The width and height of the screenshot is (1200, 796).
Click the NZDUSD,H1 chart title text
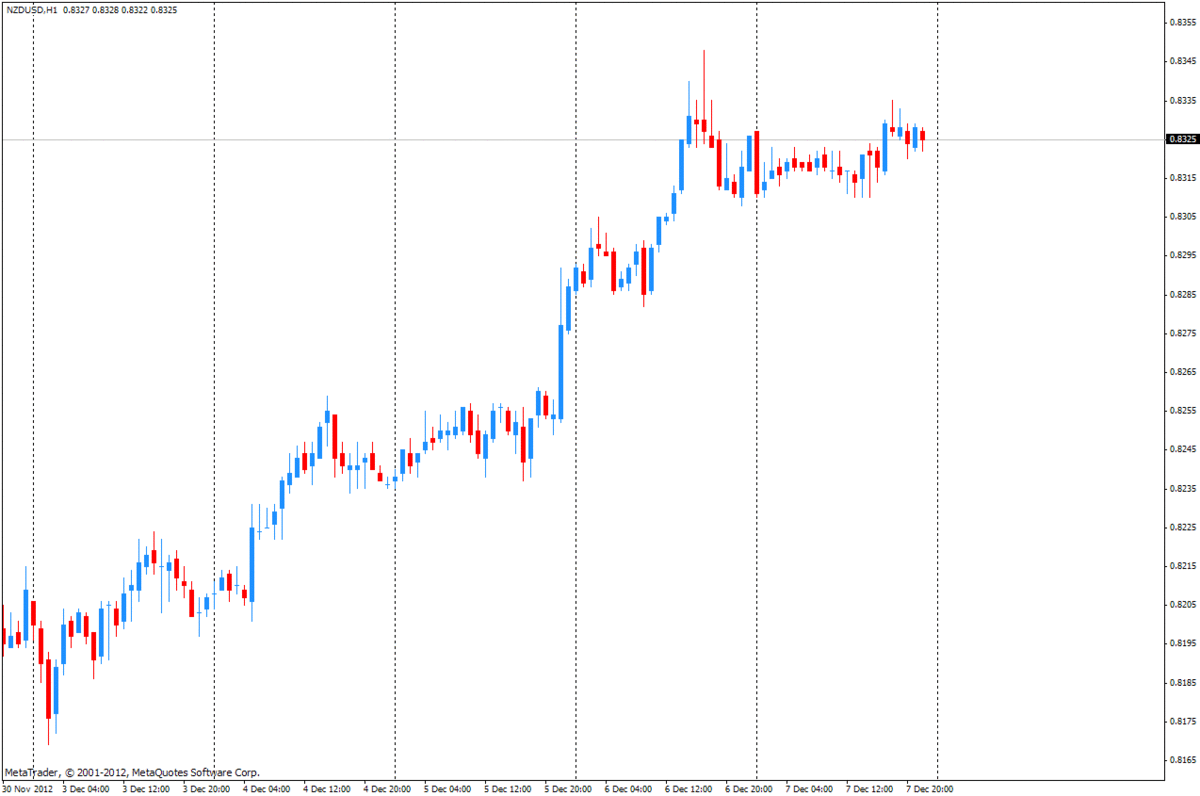pos(30,10)
